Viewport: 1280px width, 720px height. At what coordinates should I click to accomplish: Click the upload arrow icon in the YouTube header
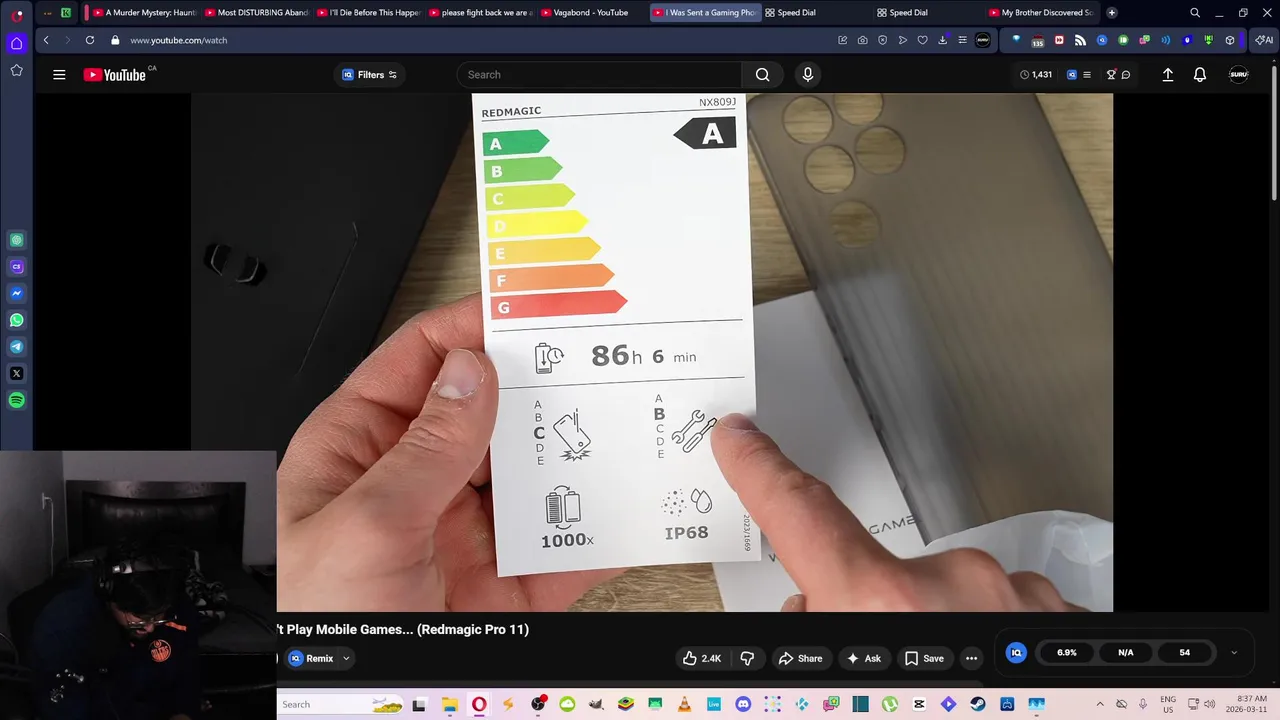[x=1167, y=75]
